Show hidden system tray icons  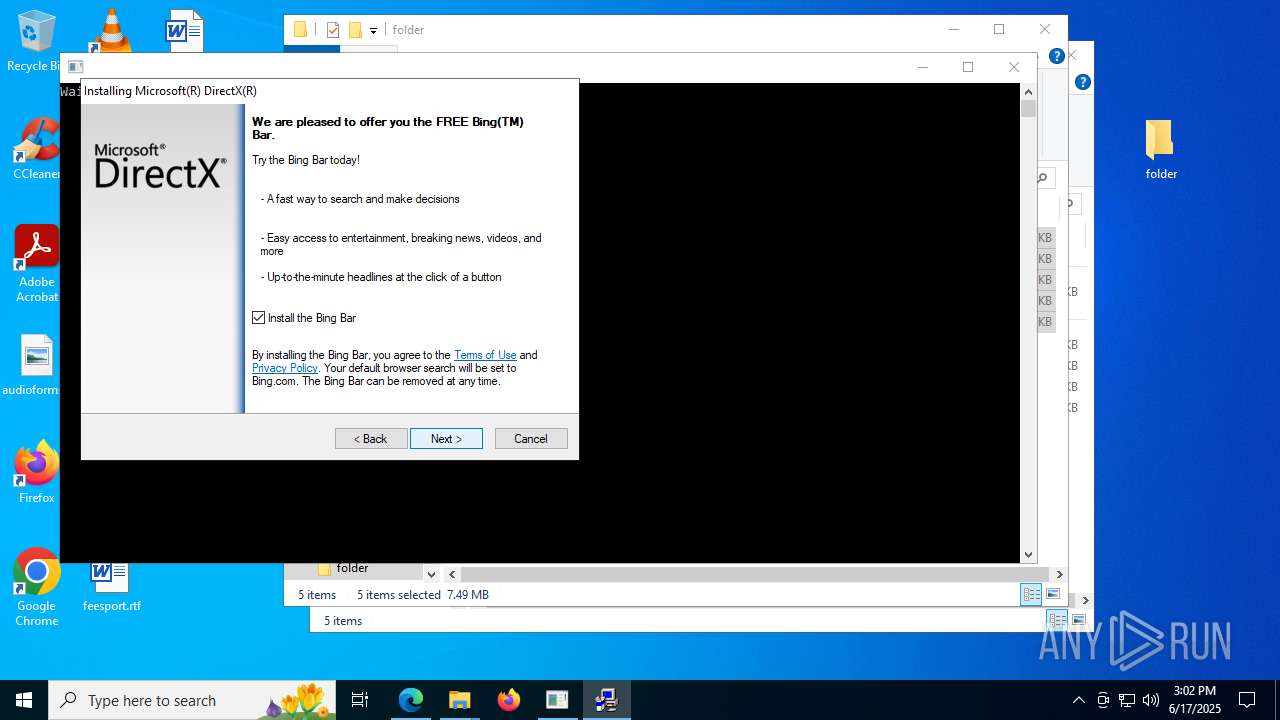point(1078,700)
